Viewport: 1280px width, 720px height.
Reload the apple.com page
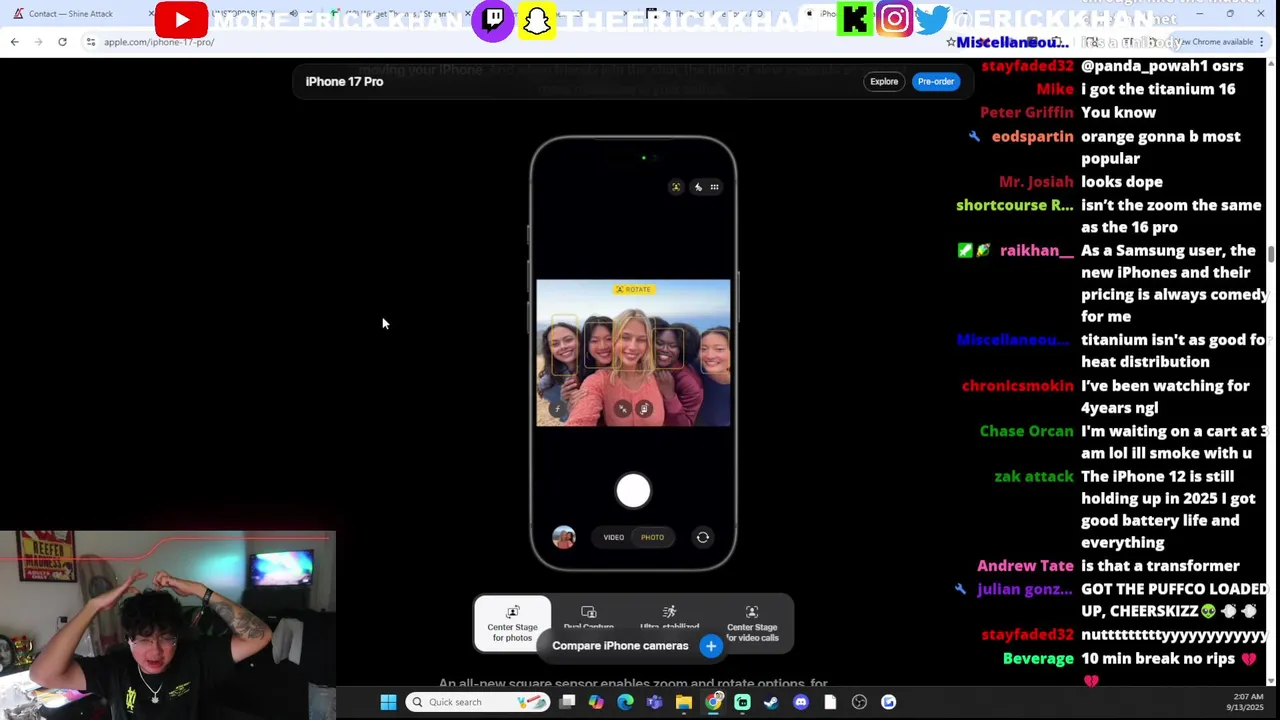(x=62, y=42)
